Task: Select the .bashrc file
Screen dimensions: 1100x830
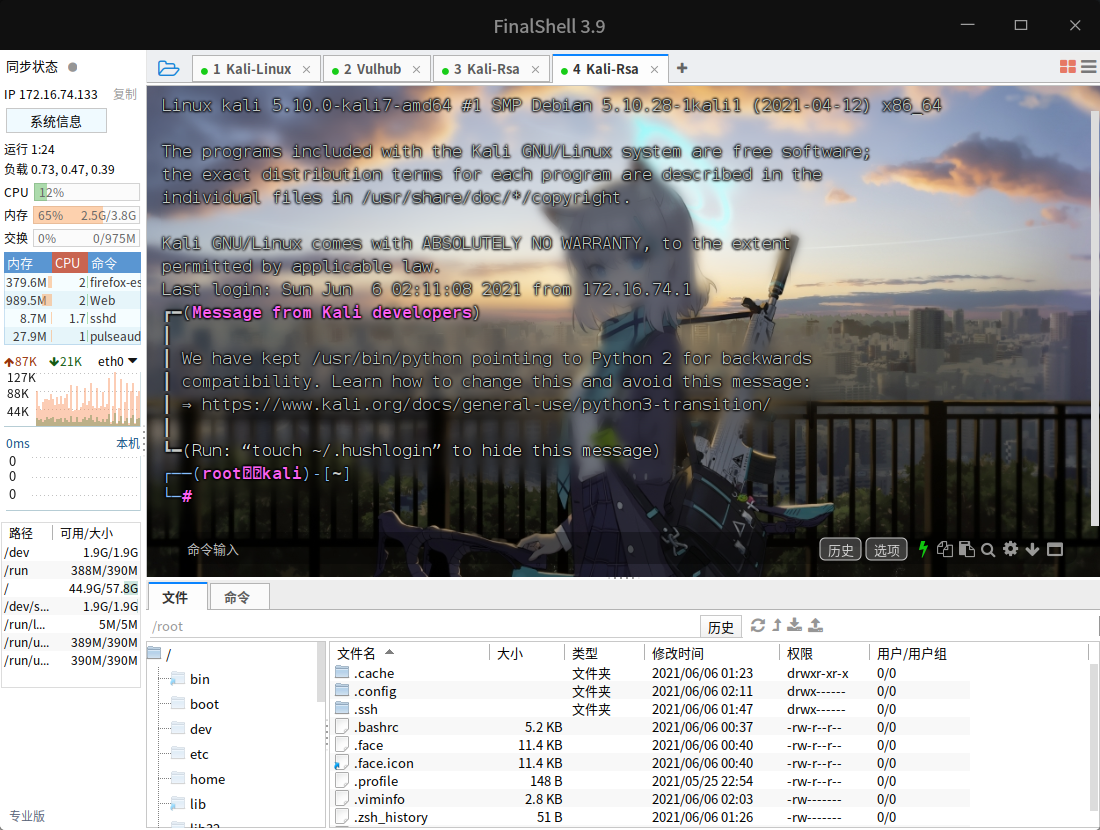Action: pos(652,728)
